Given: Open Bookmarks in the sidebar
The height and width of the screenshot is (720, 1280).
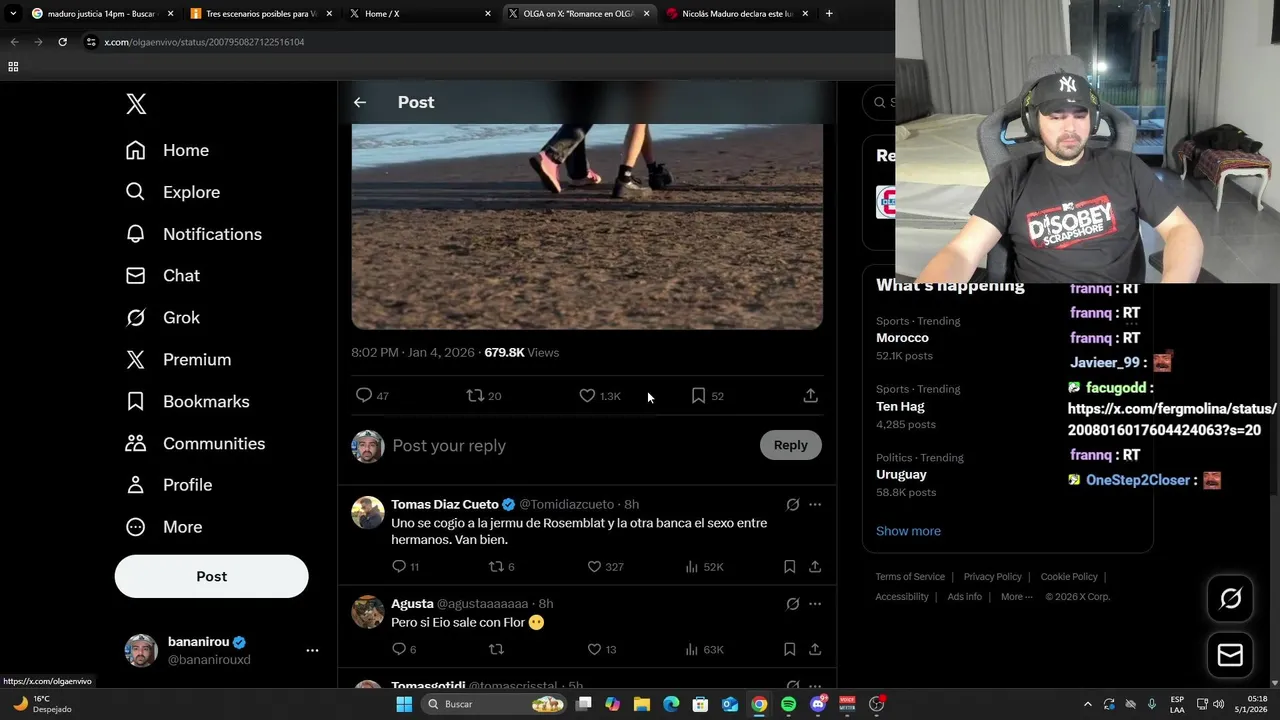Looking at the screenshot, I should 187,401.
